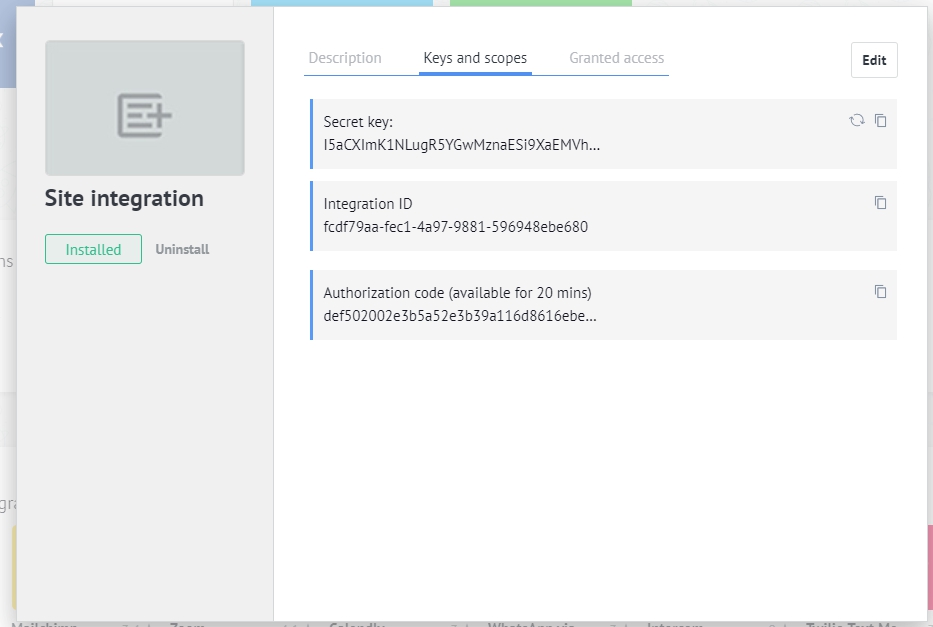Copy the Integration ID to clipboard
Viewport: 933px width, 627px height.
pos(881,202)
